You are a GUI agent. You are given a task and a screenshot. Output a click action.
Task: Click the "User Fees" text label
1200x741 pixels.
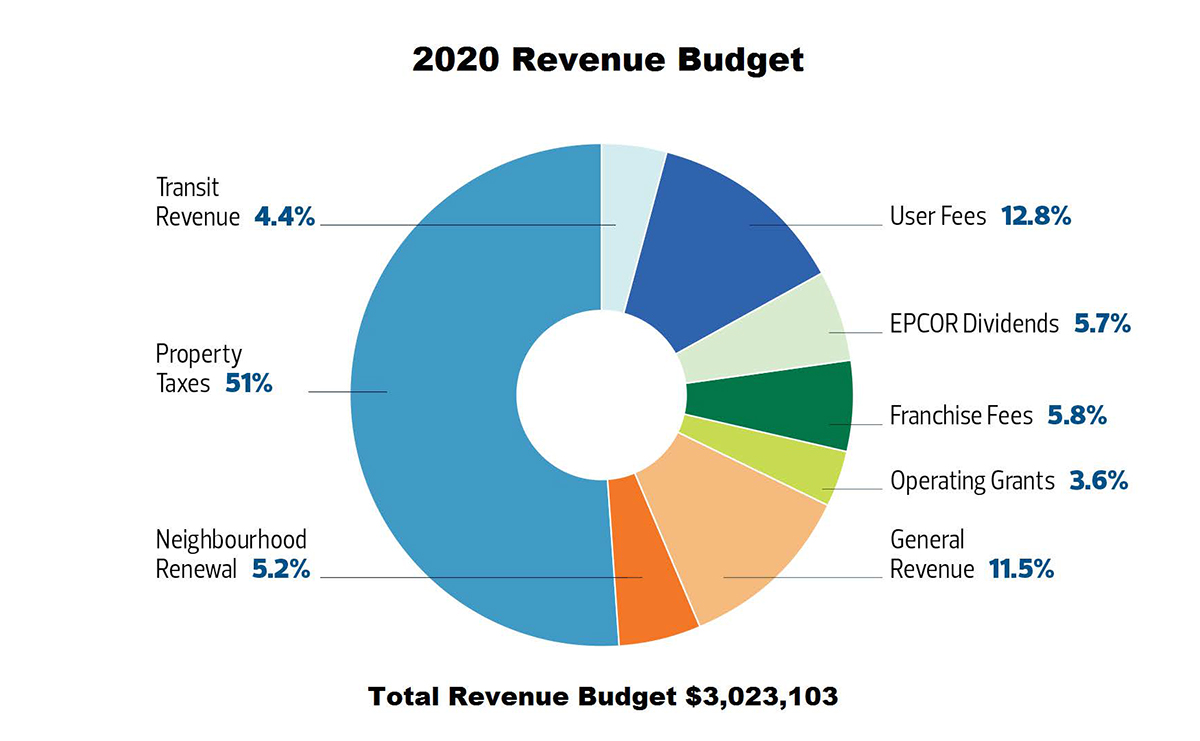click(x=937, y=216)
